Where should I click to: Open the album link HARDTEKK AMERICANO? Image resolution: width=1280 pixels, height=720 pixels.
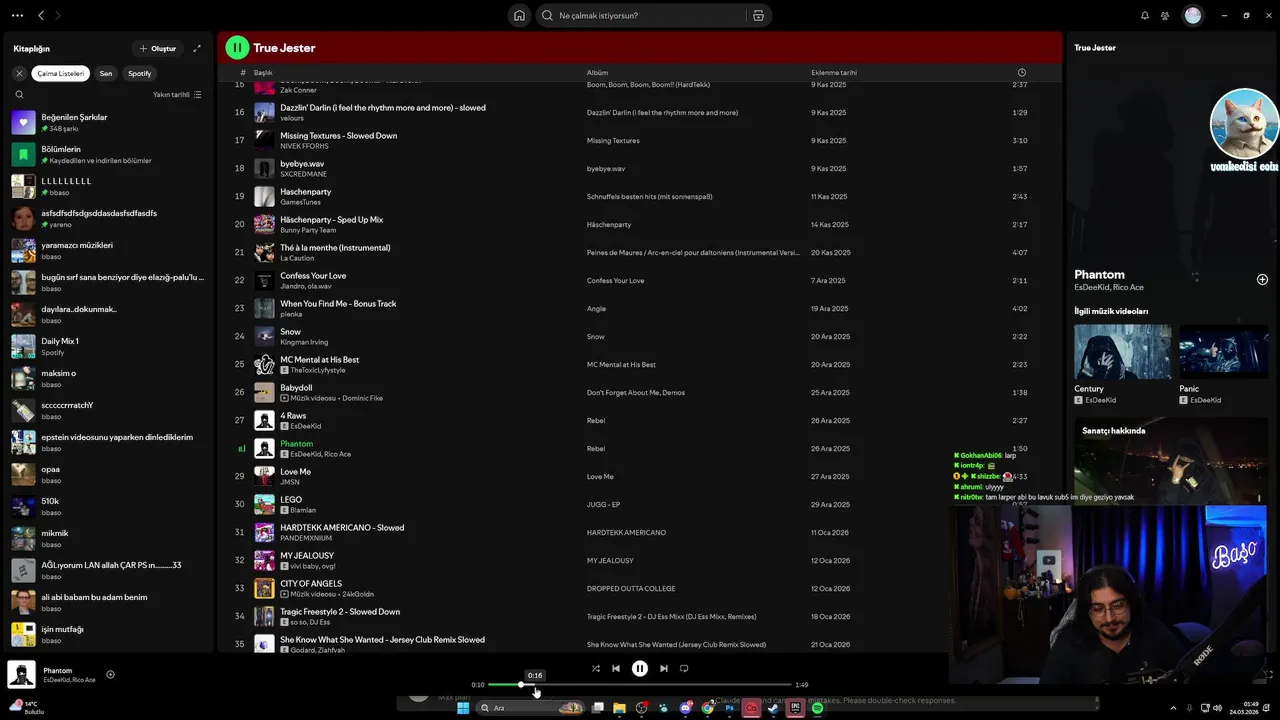(x=626, y=532)
